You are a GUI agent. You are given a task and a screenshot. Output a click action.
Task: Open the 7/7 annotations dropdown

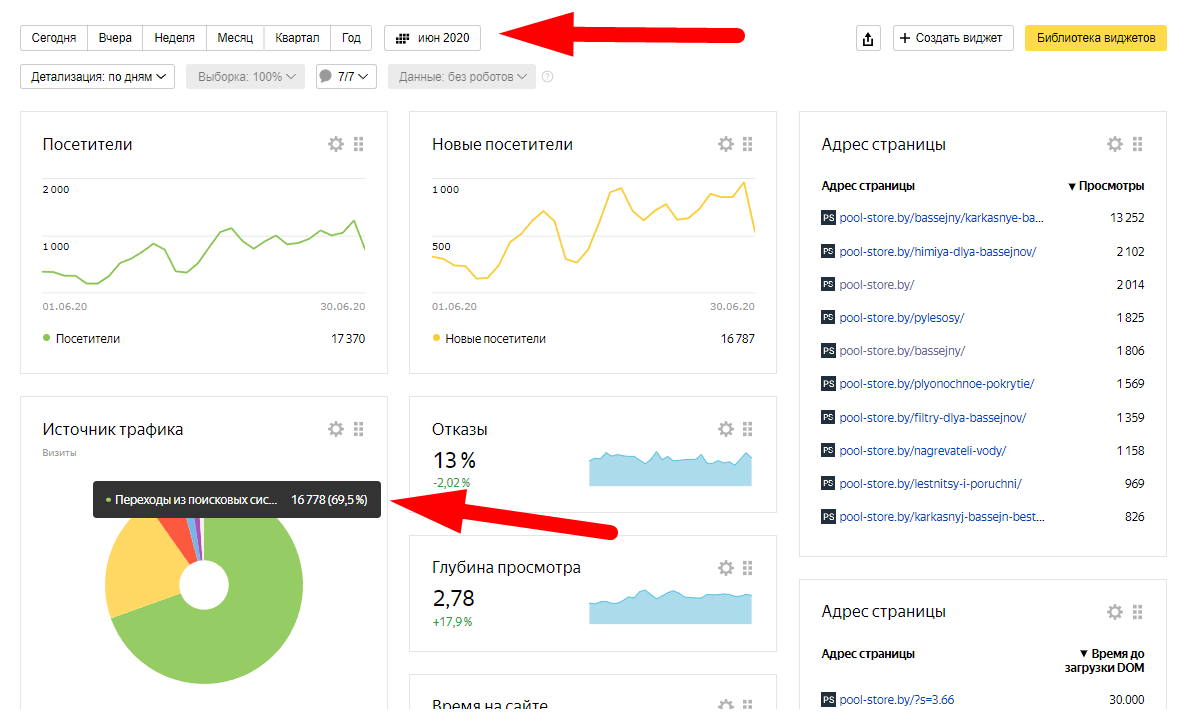pos(346,76)
